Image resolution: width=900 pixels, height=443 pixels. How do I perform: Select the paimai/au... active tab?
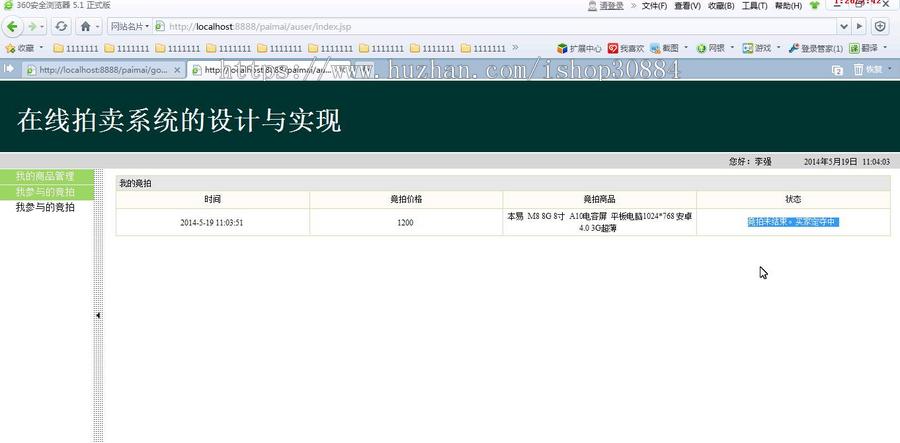(269, 70)
